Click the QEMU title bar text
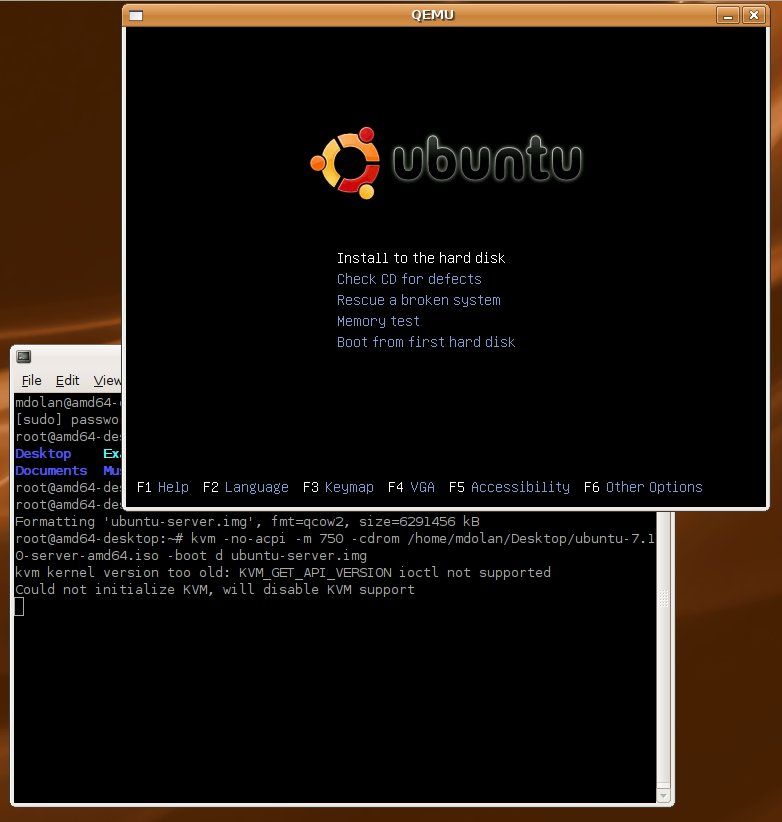This screenshot has height=822, width=782. 432,15
